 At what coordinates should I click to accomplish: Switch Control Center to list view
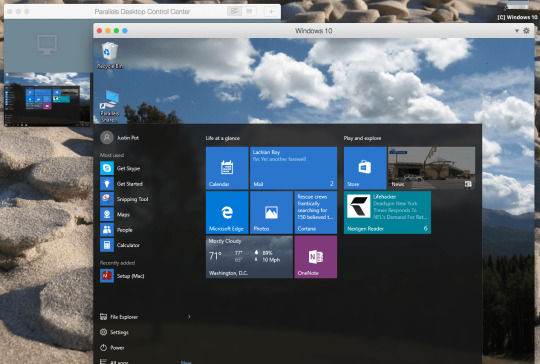pos(249,11)
